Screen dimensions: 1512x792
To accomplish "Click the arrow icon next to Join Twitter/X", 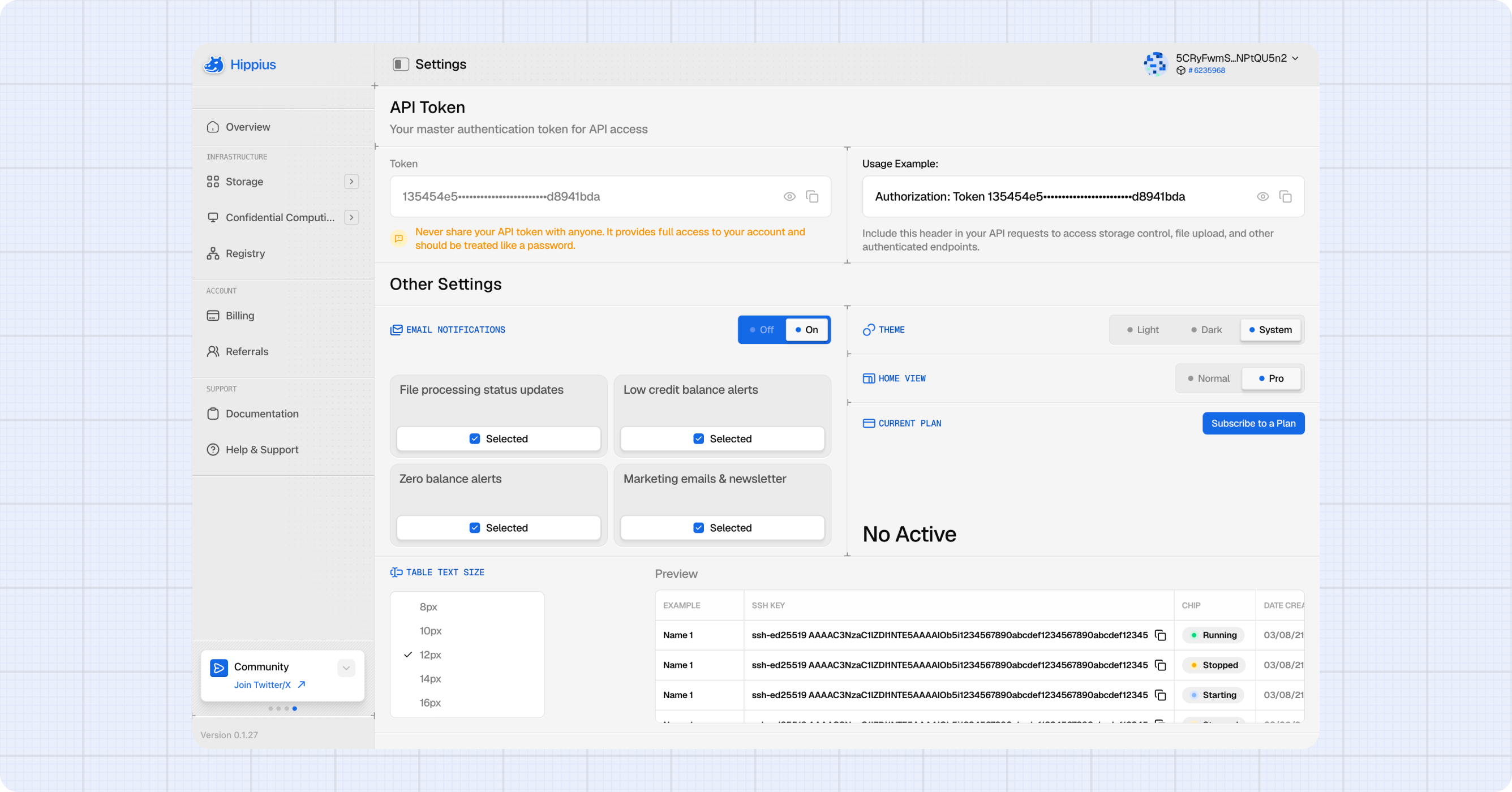I will point(301,685).
